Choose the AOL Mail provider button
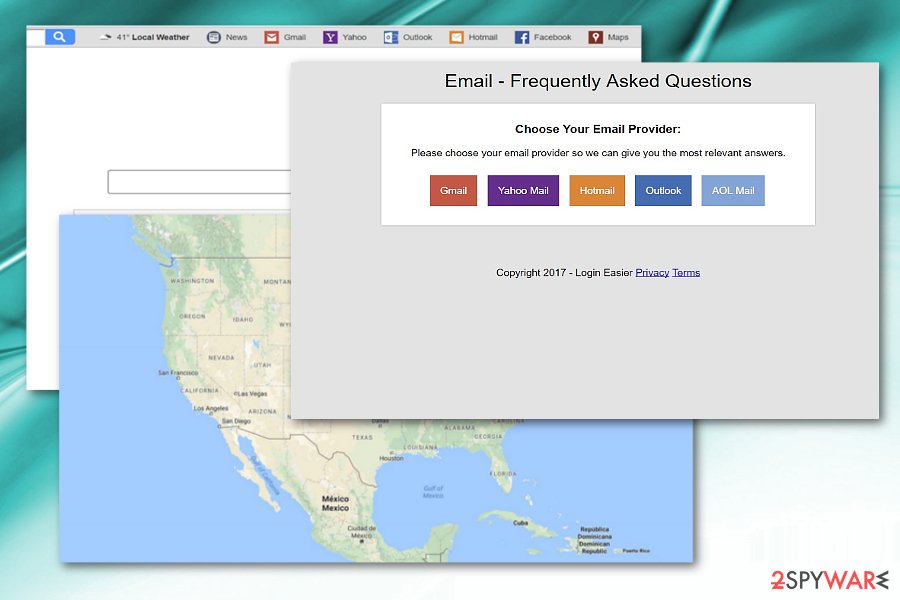The height and width of the screenshot is (600, 900). [733, 190]
